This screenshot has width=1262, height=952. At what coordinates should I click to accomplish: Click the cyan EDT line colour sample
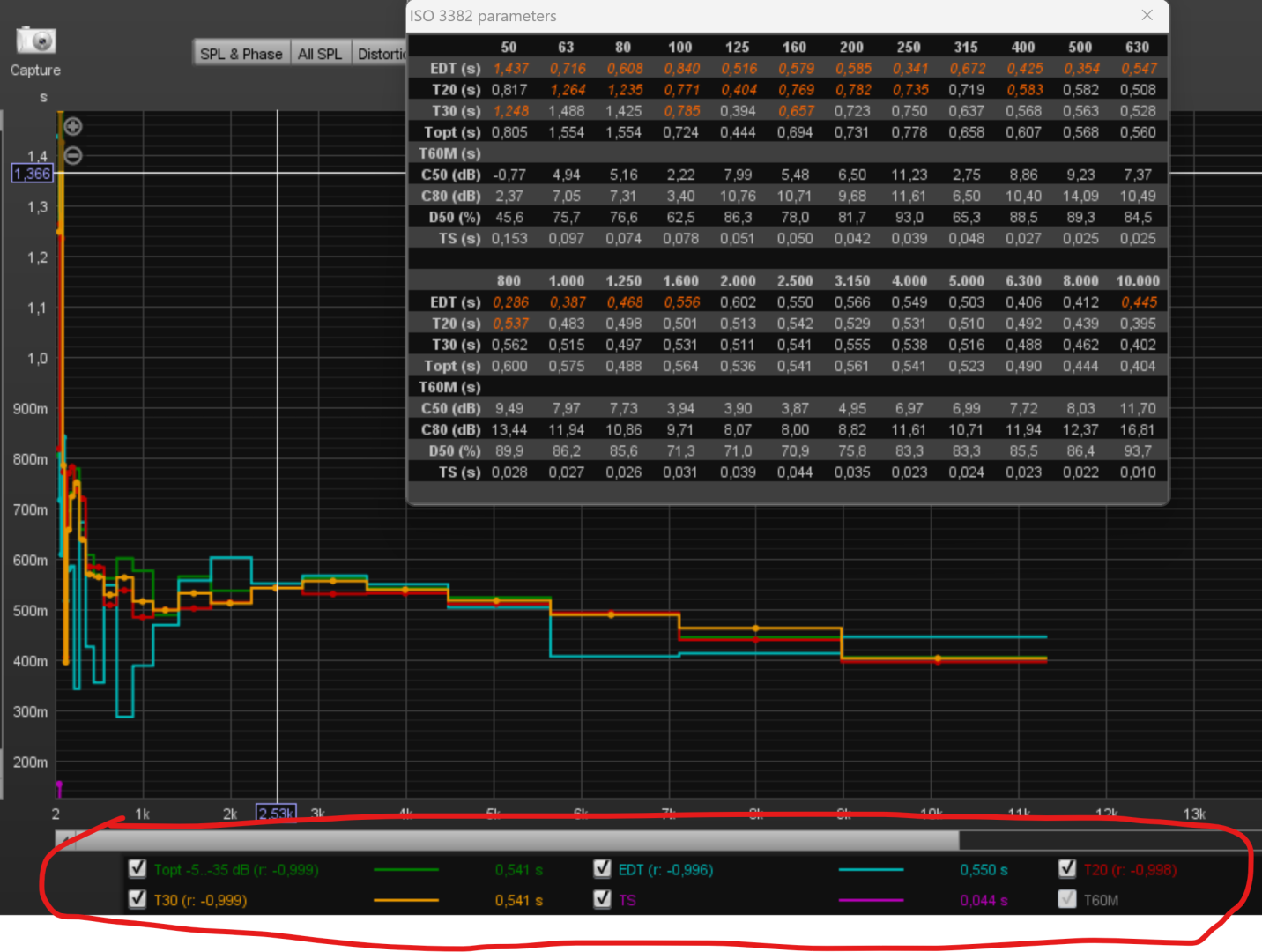871,870
